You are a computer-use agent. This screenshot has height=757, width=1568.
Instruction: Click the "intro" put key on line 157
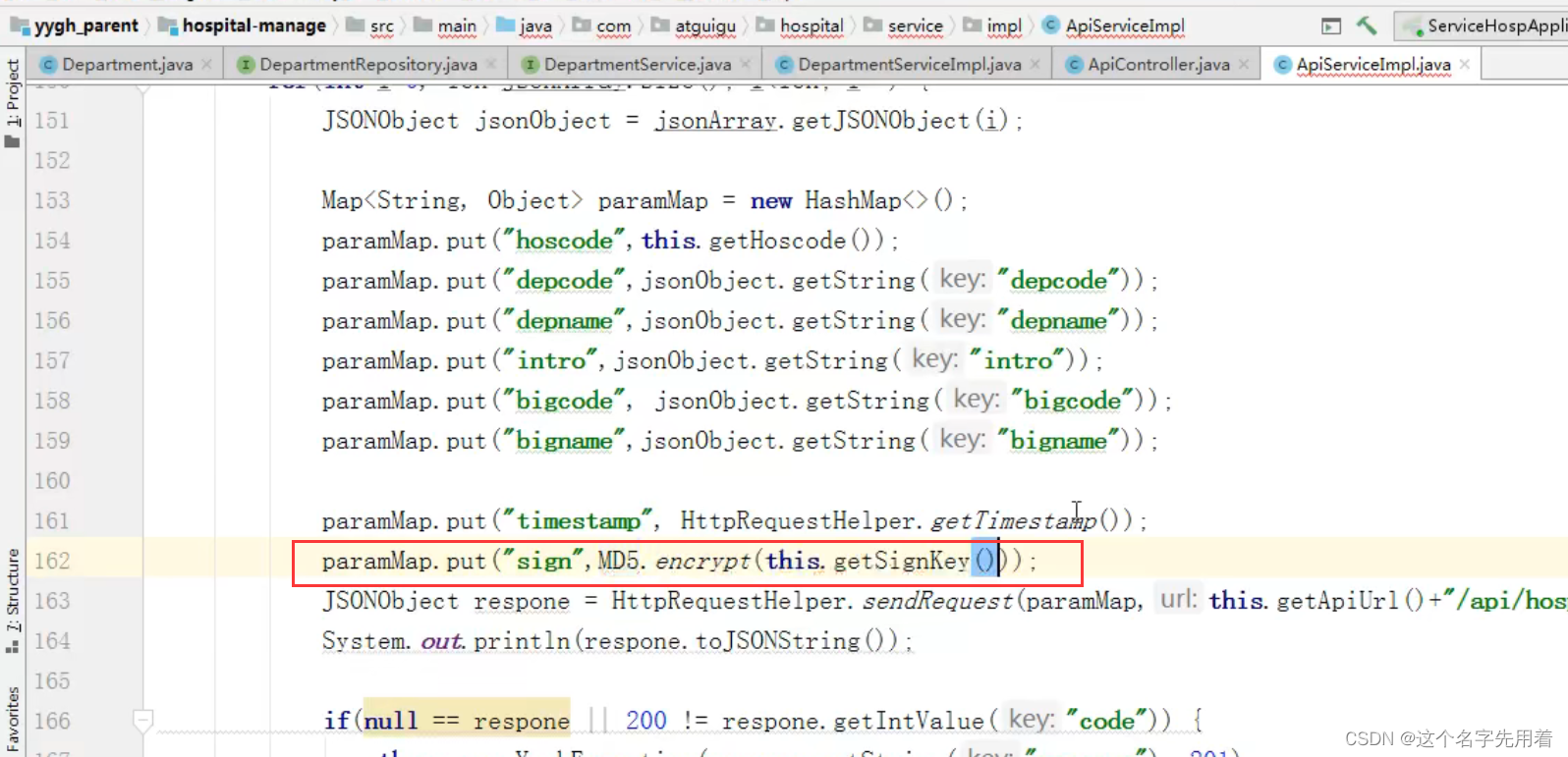pos(551,360)
